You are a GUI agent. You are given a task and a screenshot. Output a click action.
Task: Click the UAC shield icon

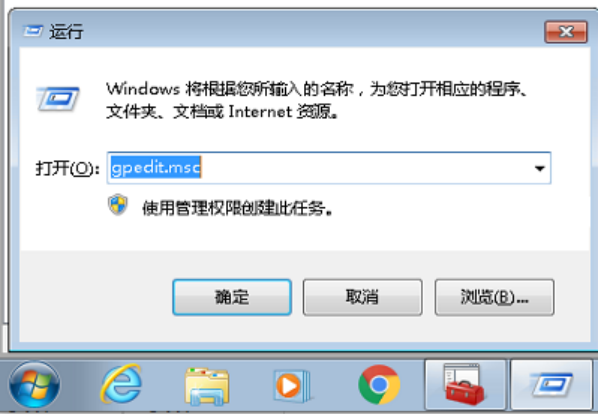[118, 205]
